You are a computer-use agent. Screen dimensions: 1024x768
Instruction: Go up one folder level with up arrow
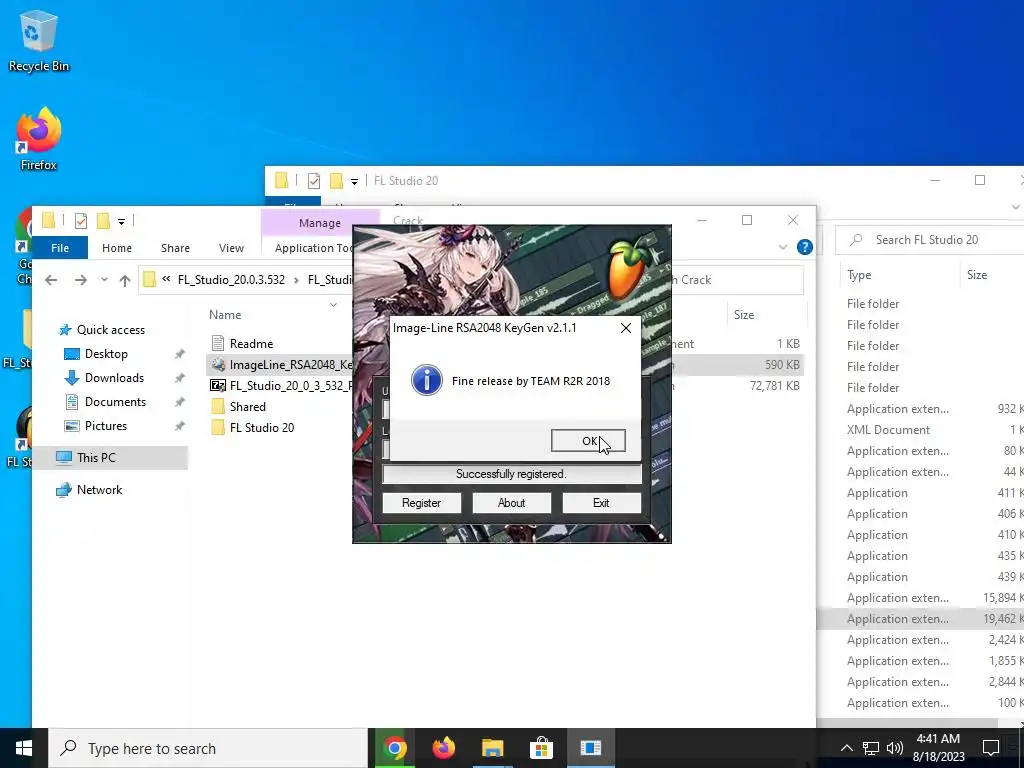coord(125,280)
